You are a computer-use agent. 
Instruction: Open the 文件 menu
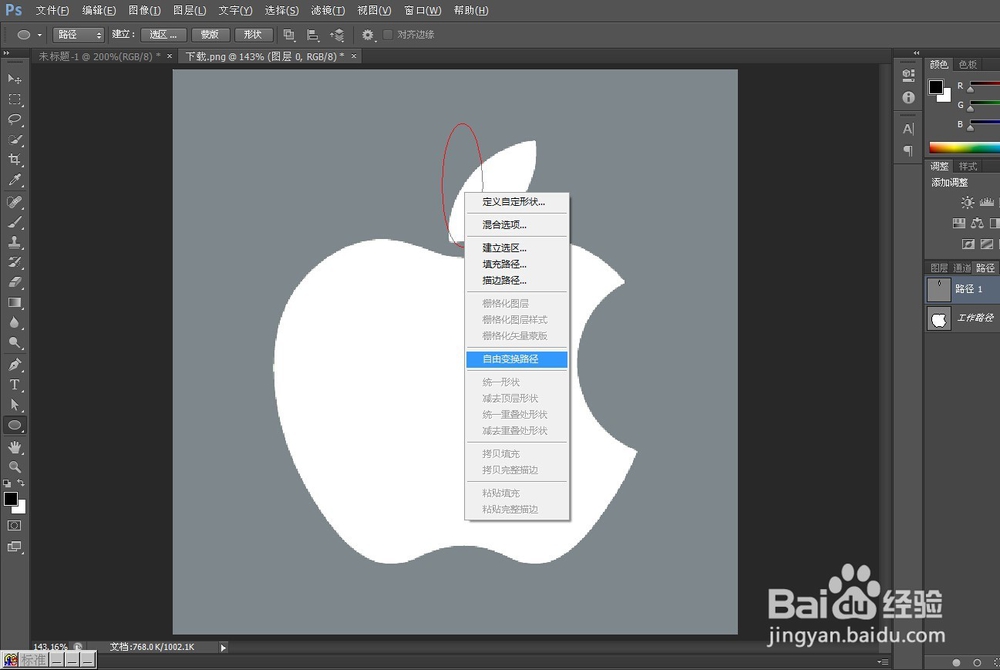52,10
